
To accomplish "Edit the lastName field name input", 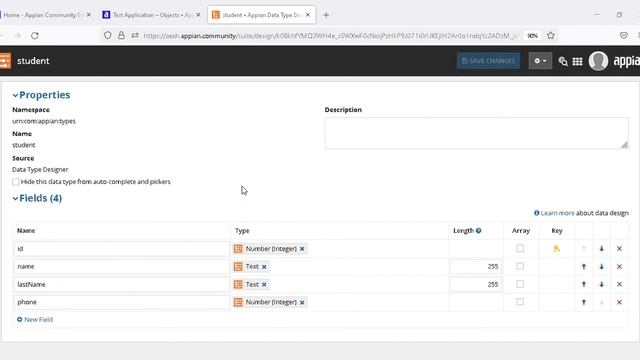I will pyautogui.click(x=121, y=284).
